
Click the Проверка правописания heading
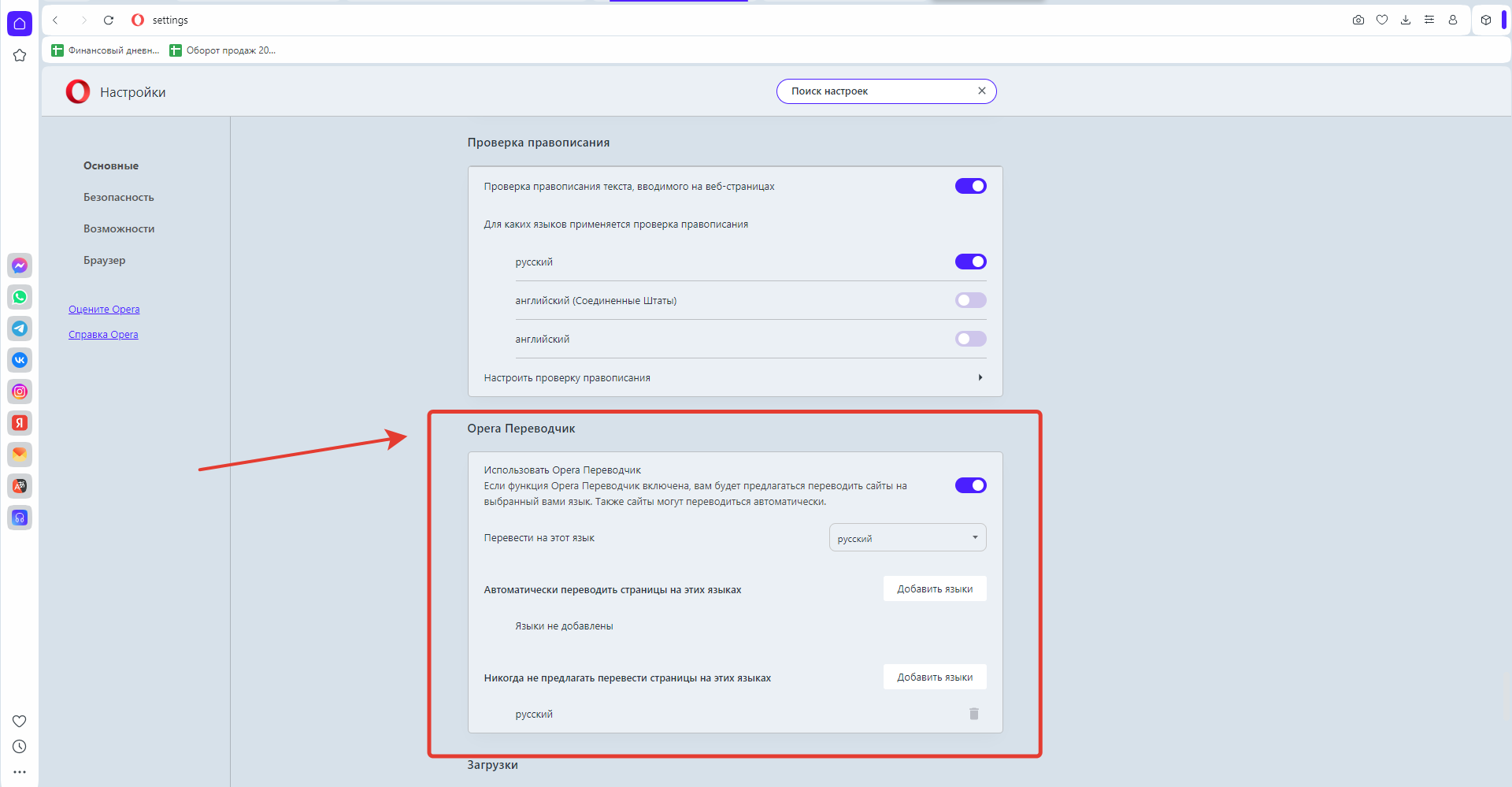point(539,143)
